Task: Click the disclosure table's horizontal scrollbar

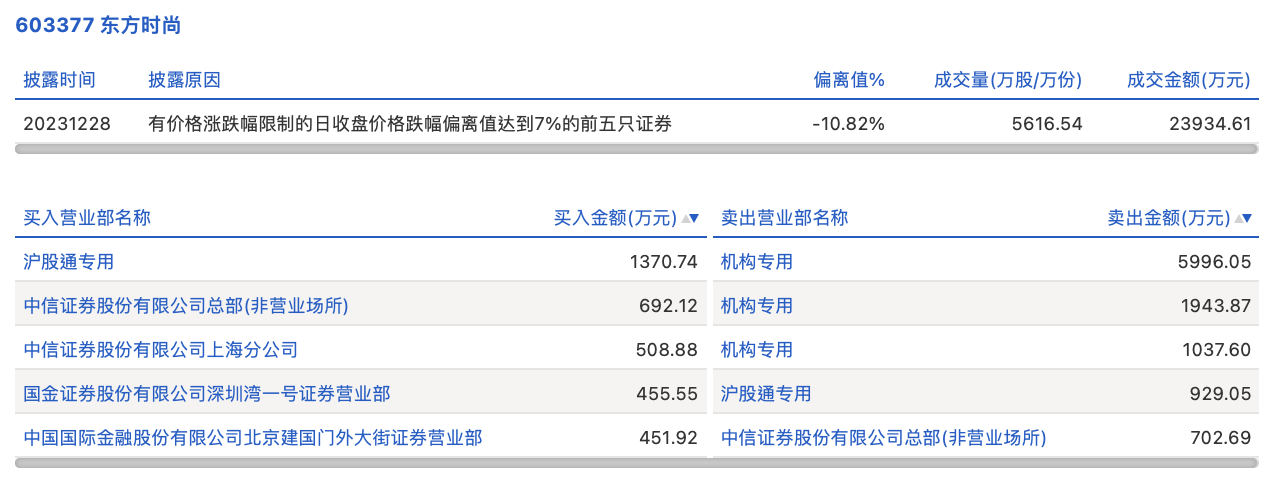Action: (636, 149)
